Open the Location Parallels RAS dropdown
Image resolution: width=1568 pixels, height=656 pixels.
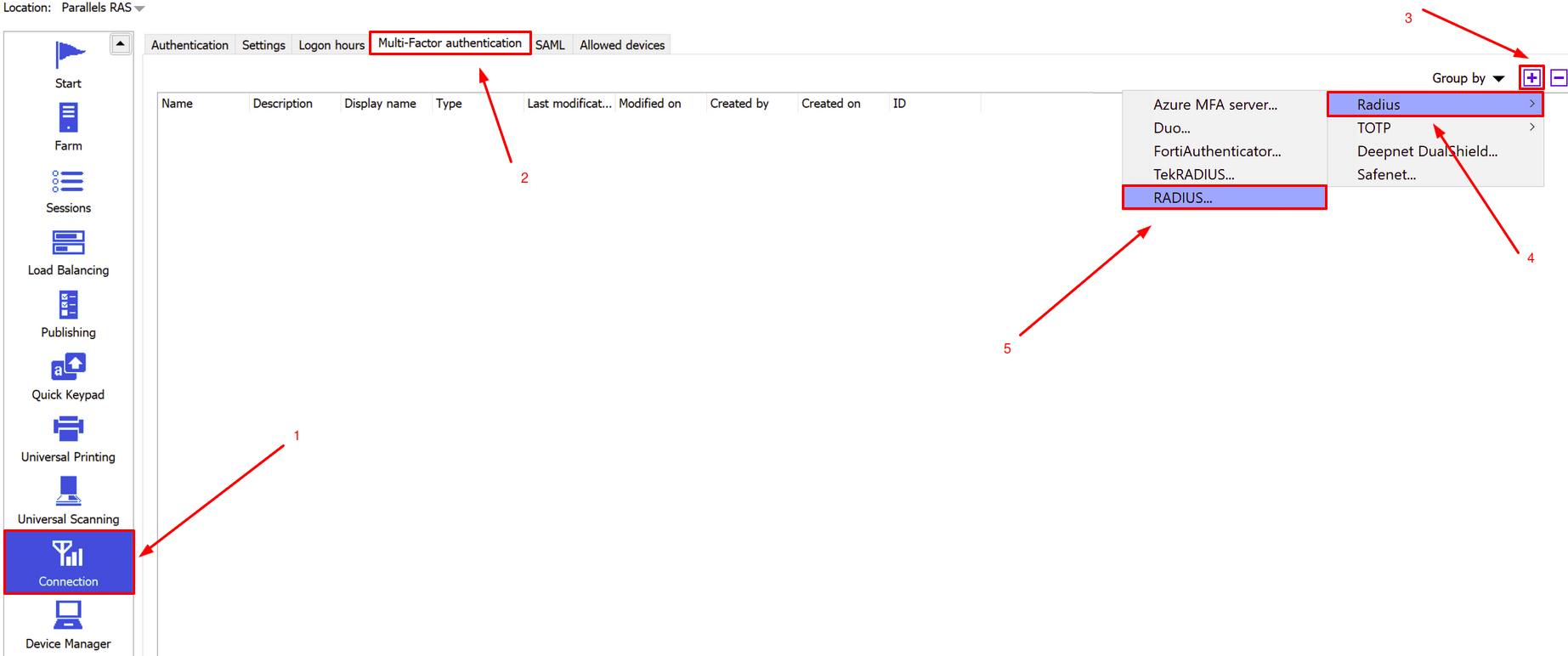(103, 8)
